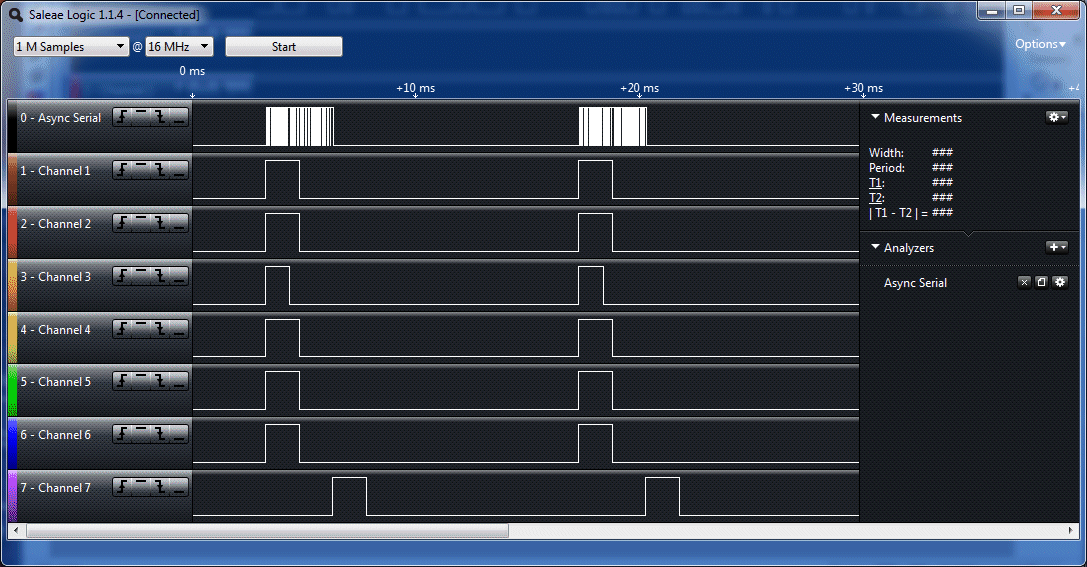Open the 1 M Samples dropdown

click(x=72, y=47)
